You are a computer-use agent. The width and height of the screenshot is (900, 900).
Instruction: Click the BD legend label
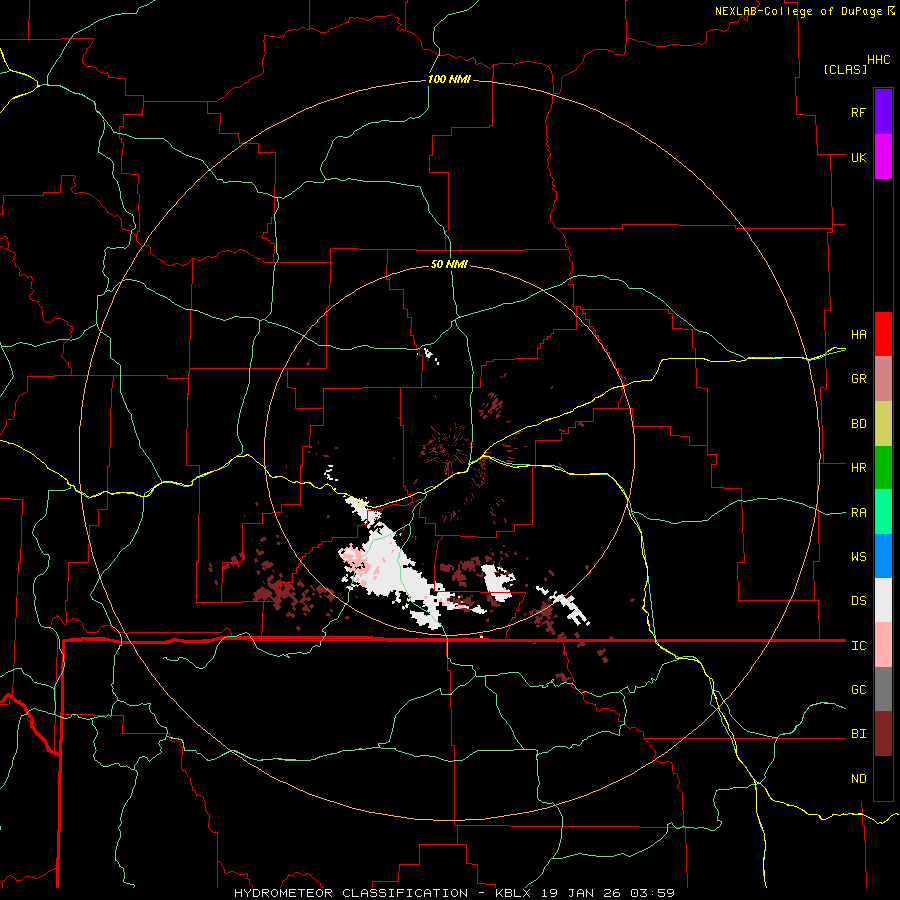[858, 424]
